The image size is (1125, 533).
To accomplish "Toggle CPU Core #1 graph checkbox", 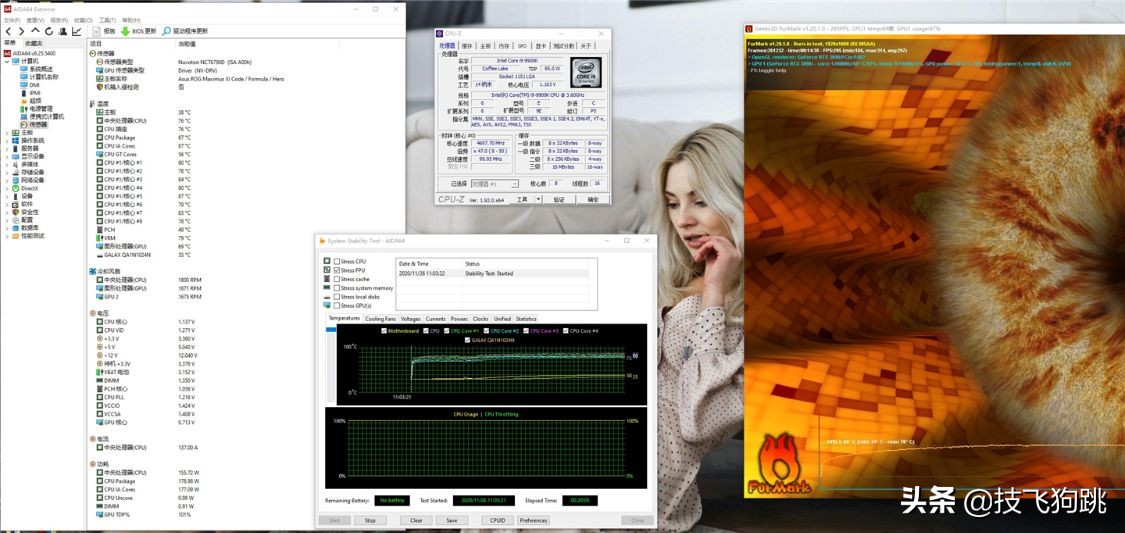I will 447,331.
